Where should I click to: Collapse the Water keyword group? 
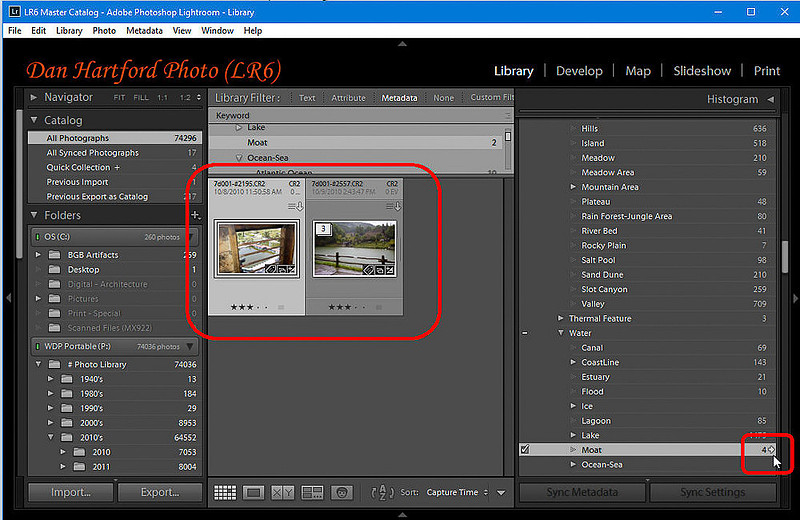561,333
